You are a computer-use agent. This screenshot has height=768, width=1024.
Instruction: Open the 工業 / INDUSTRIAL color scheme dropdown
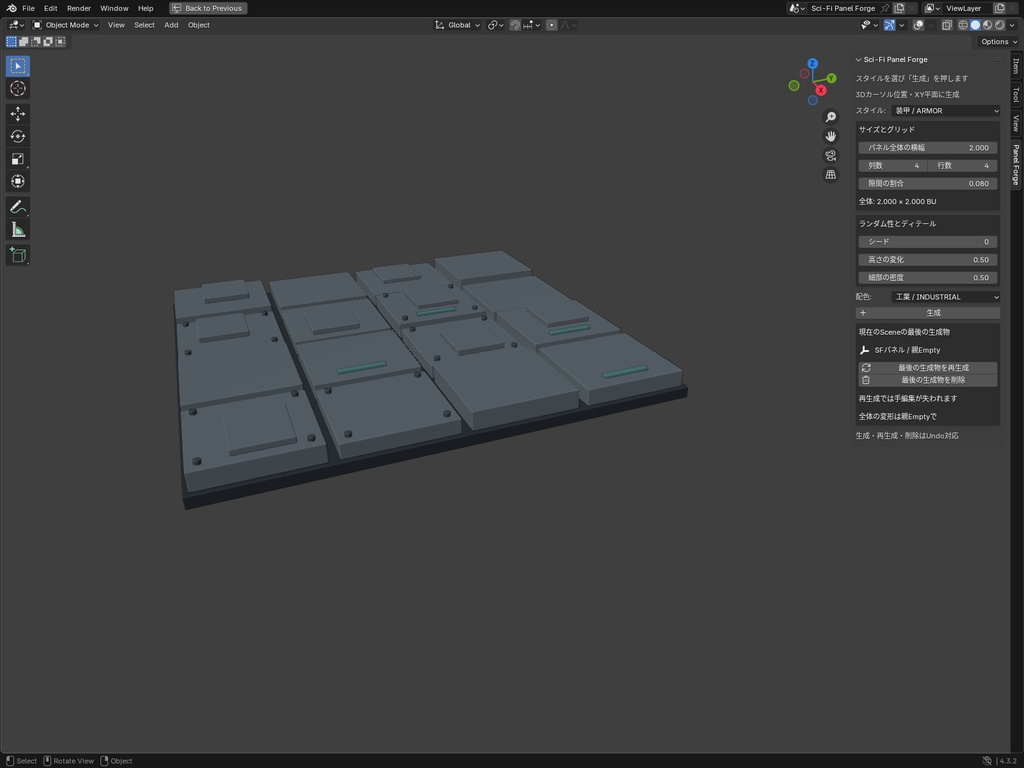[x=946, y=296]
